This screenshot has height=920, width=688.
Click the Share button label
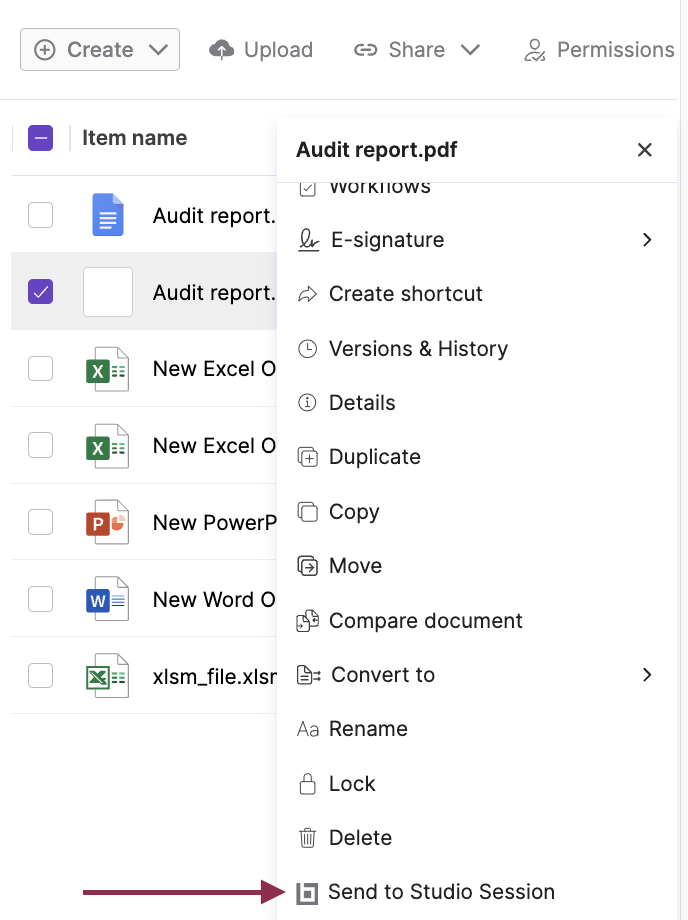point(416,50)
